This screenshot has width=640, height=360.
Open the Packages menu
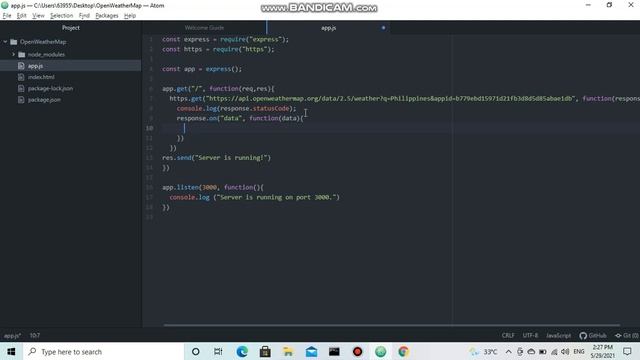point(107,16)
